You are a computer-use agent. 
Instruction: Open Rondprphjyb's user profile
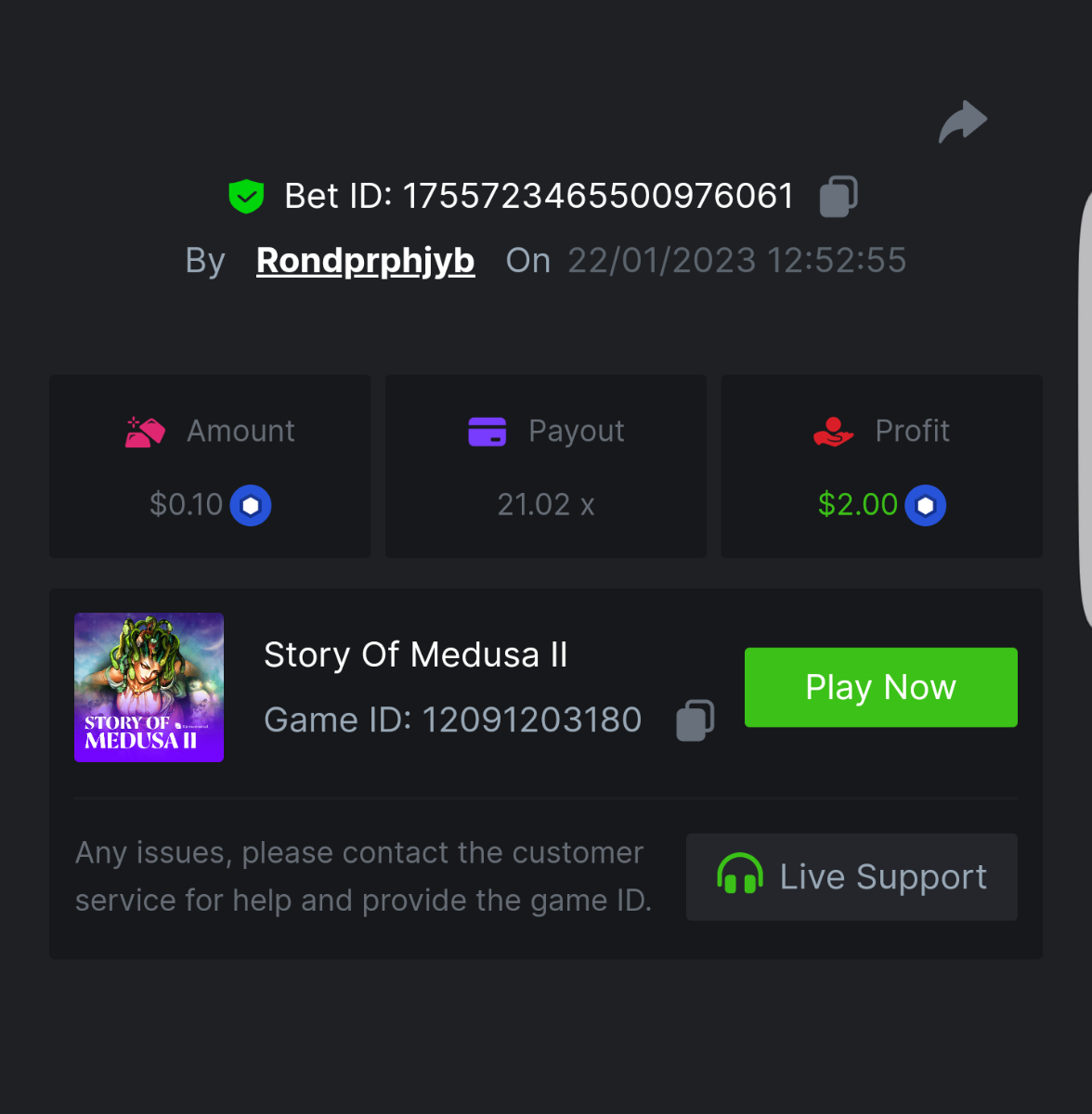coord(365,261)
